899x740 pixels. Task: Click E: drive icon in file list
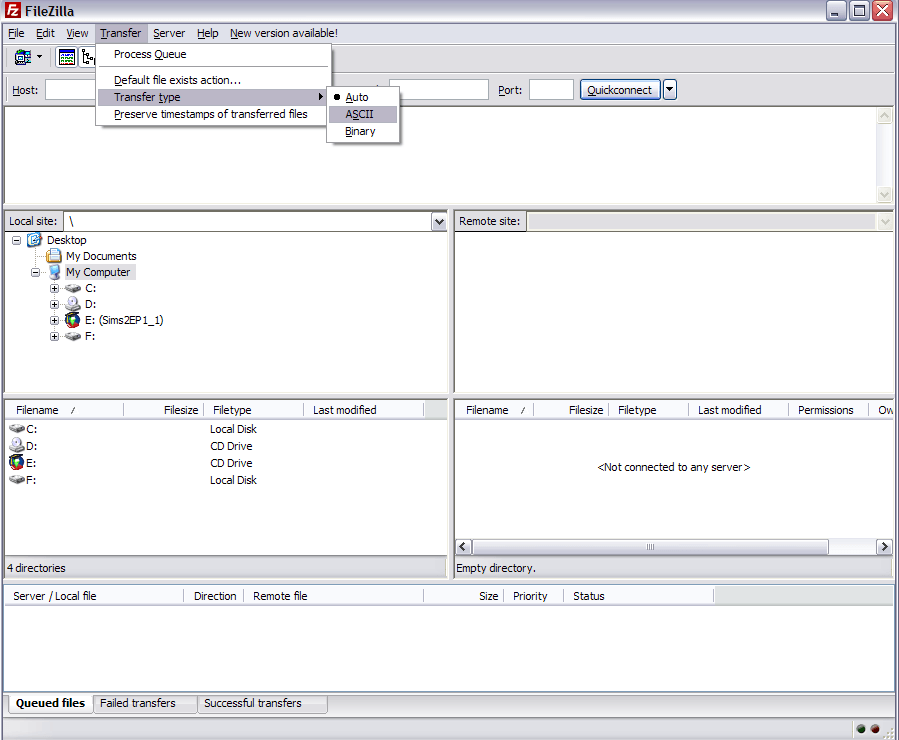(x=17, y=462)
